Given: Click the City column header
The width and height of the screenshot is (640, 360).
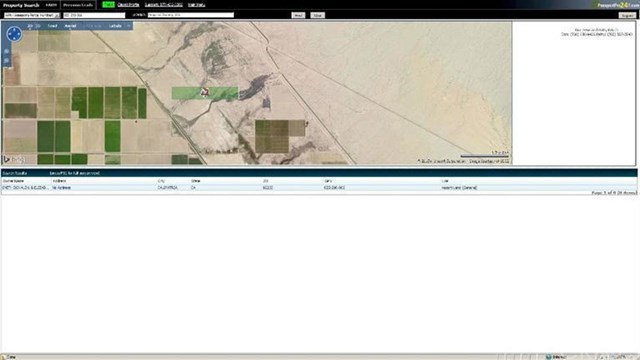Looking at the screenshot, I should click(x=161, y=181).
